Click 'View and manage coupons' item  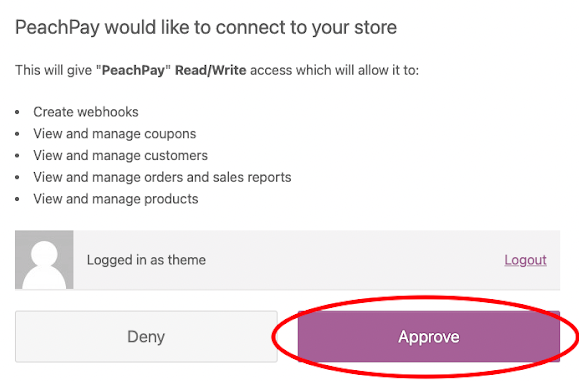pos(114,134)
